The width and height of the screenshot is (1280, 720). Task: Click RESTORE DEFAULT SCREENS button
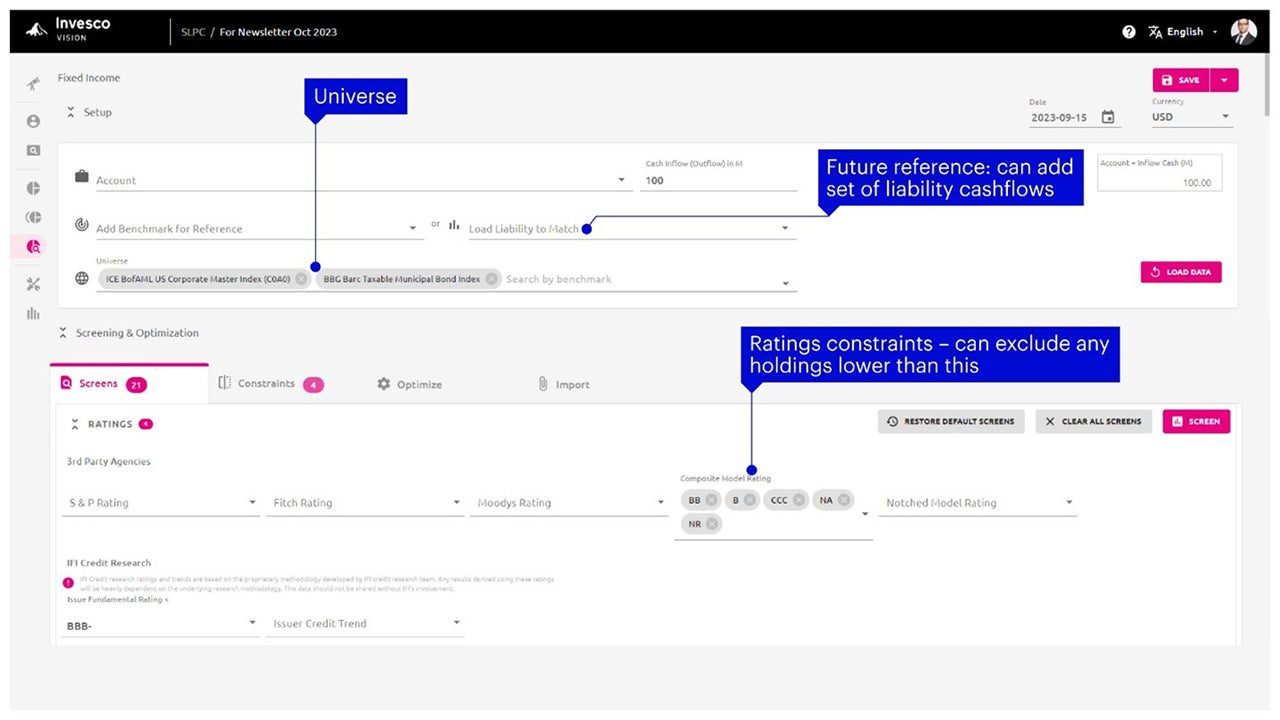pyautogui.click(x=951, y=421)
